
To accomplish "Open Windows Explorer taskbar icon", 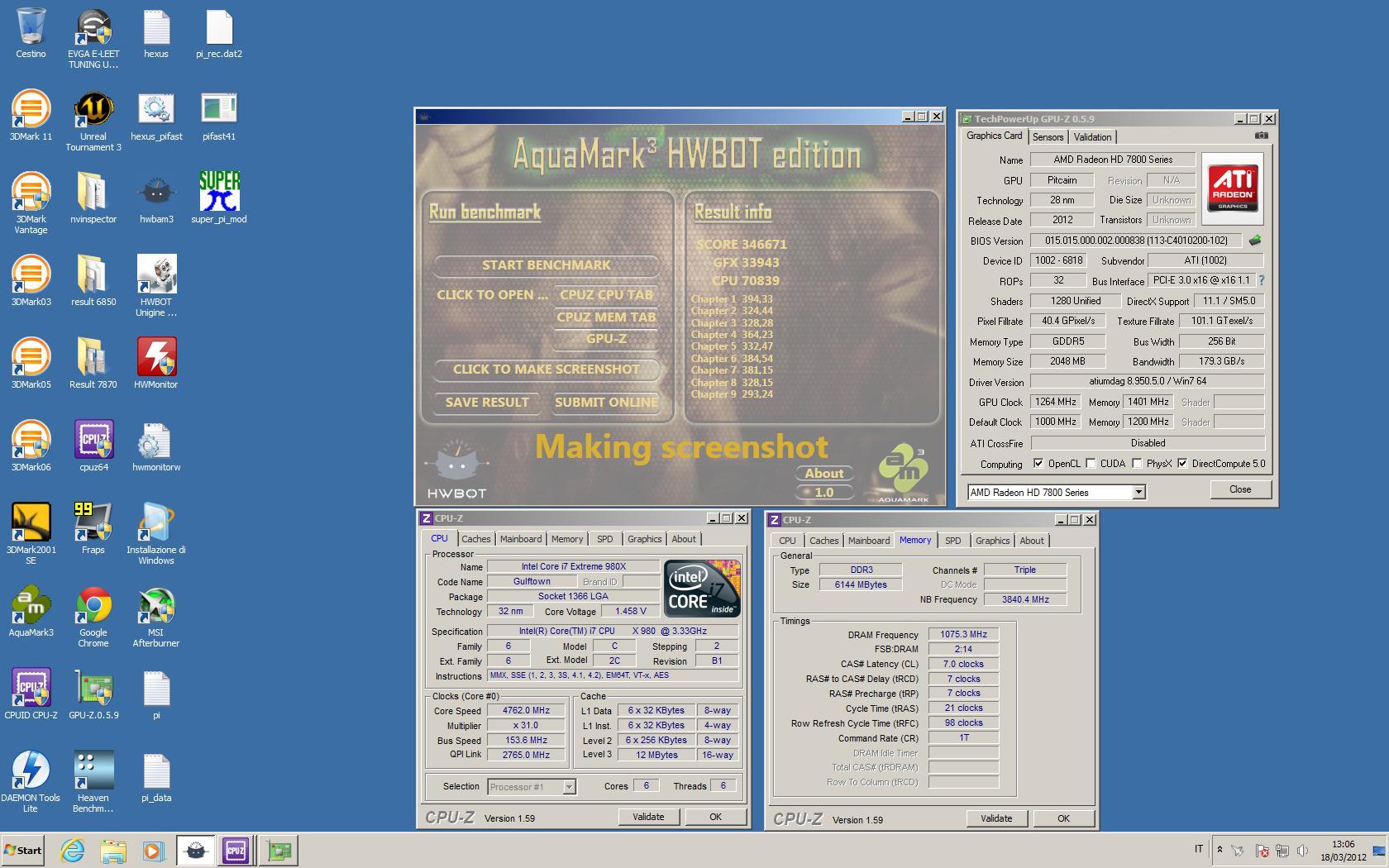I will (113, 850).
